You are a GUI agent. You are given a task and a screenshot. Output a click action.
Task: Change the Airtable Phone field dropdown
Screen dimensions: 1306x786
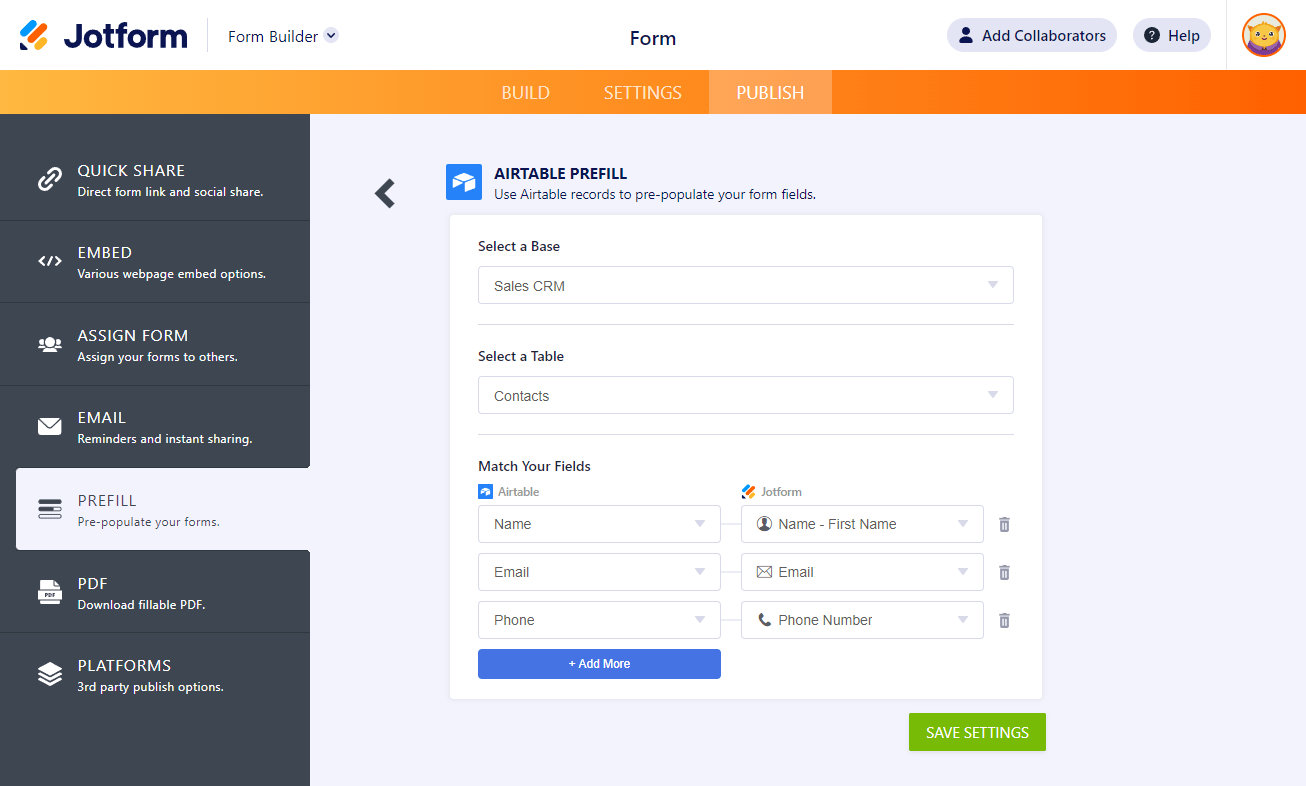(599, 620)
